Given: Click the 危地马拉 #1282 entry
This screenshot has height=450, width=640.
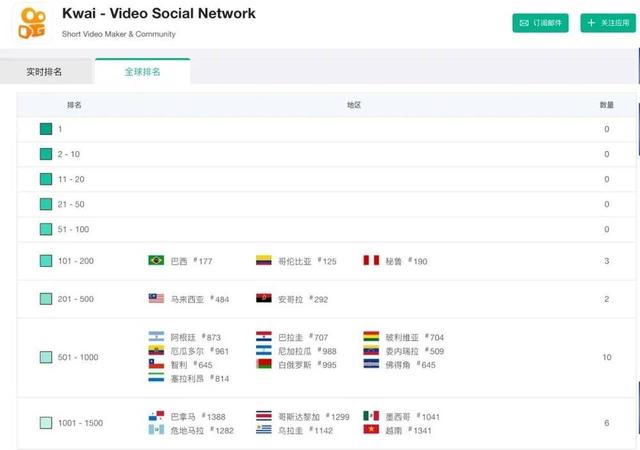Looking at the screenshot, I should [x=202, y=430].
